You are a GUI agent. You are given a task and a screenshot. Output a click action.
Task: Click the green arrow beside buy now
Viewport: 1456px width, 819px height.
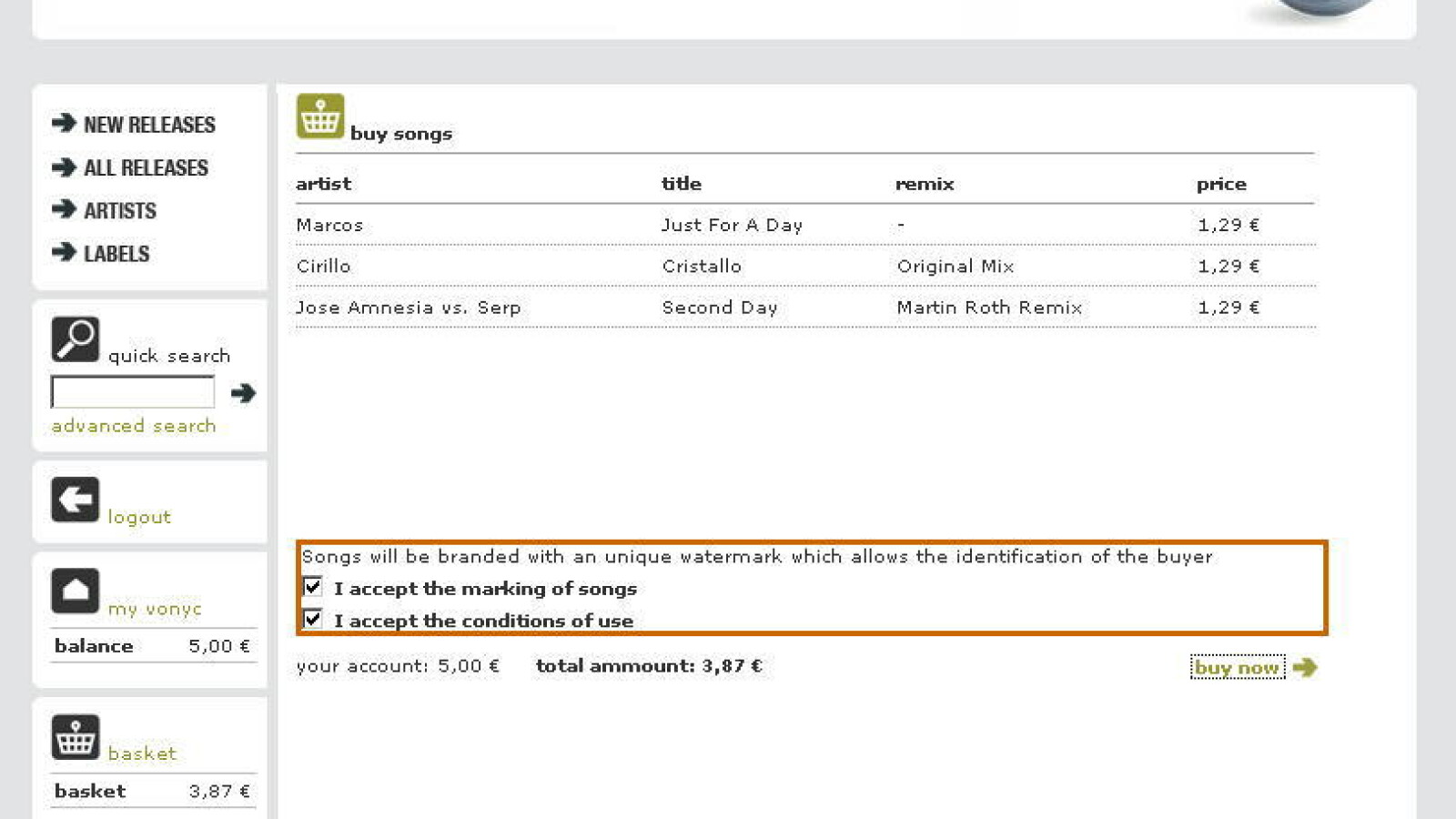coord(1305,668)
